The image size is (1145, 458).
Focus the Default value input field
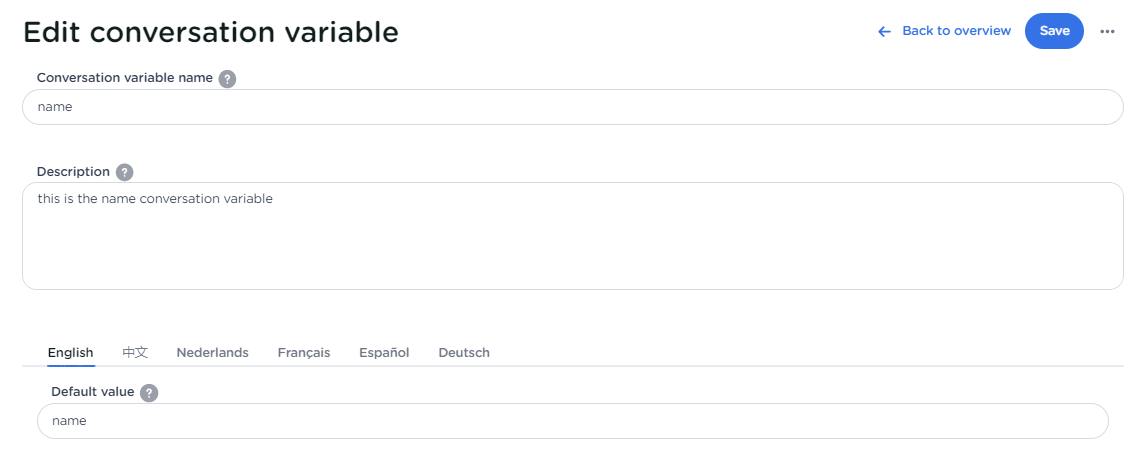(x=572, y=421)
